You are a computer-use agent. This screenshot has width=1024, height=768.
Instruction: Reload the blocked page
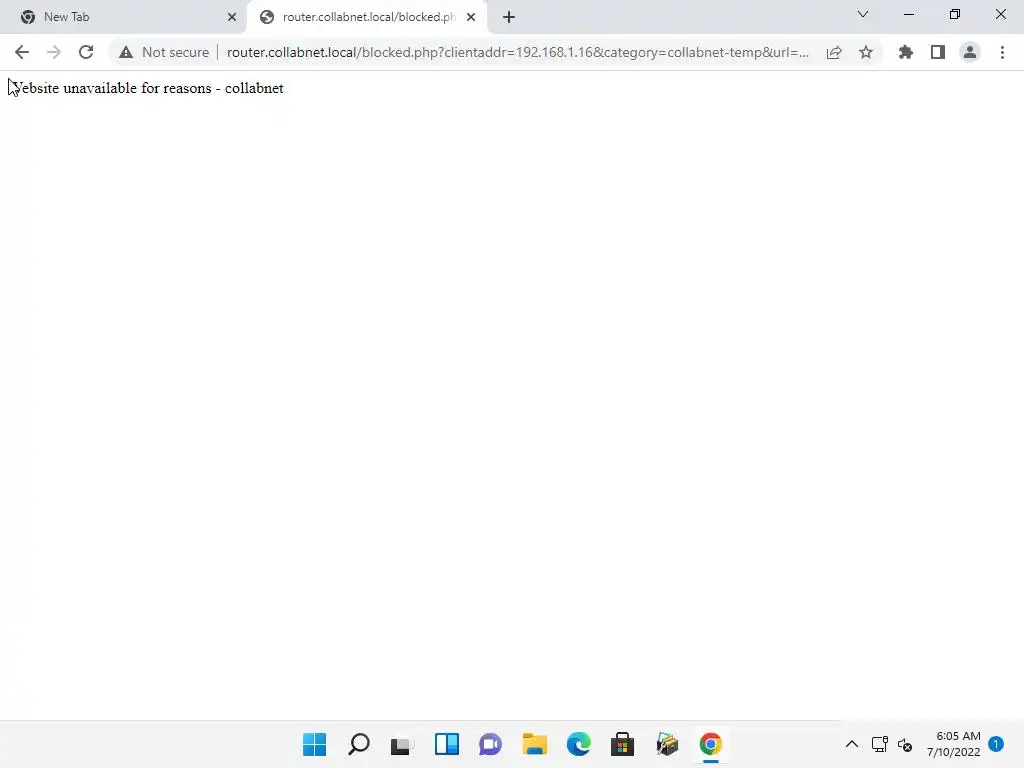click(86, 52)
